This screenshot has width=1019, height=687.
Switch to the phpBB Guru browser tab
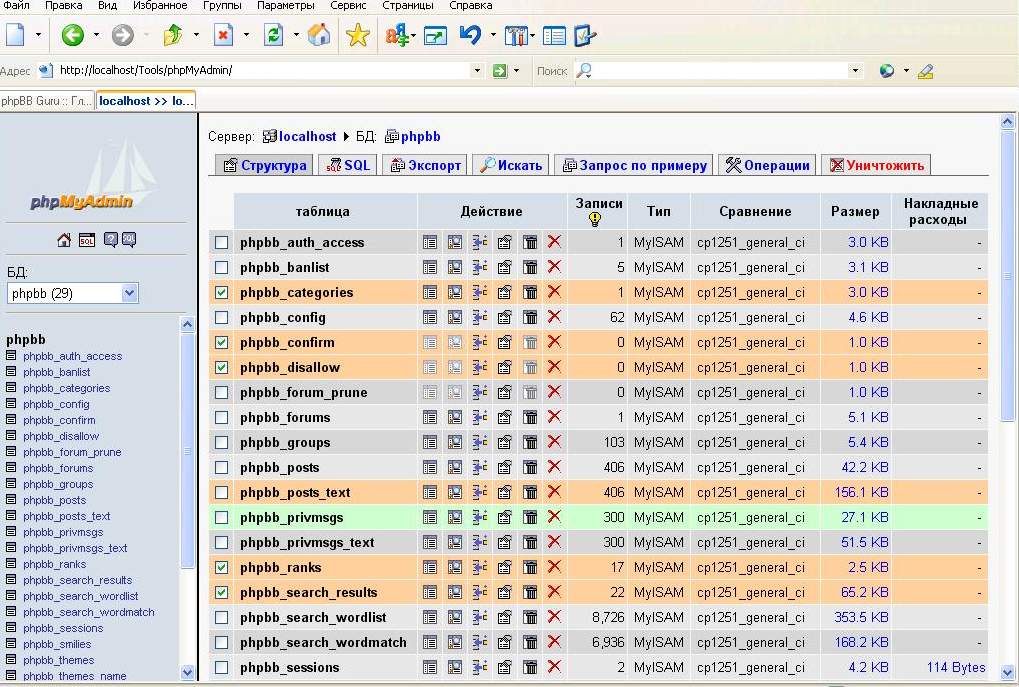click(47, 101)
